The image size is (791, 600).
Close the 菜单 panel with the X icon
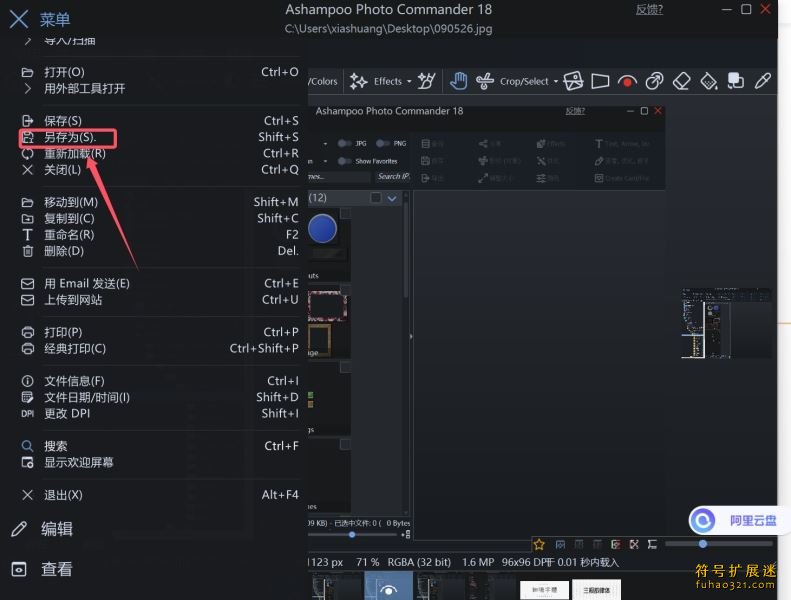[19, 19]
